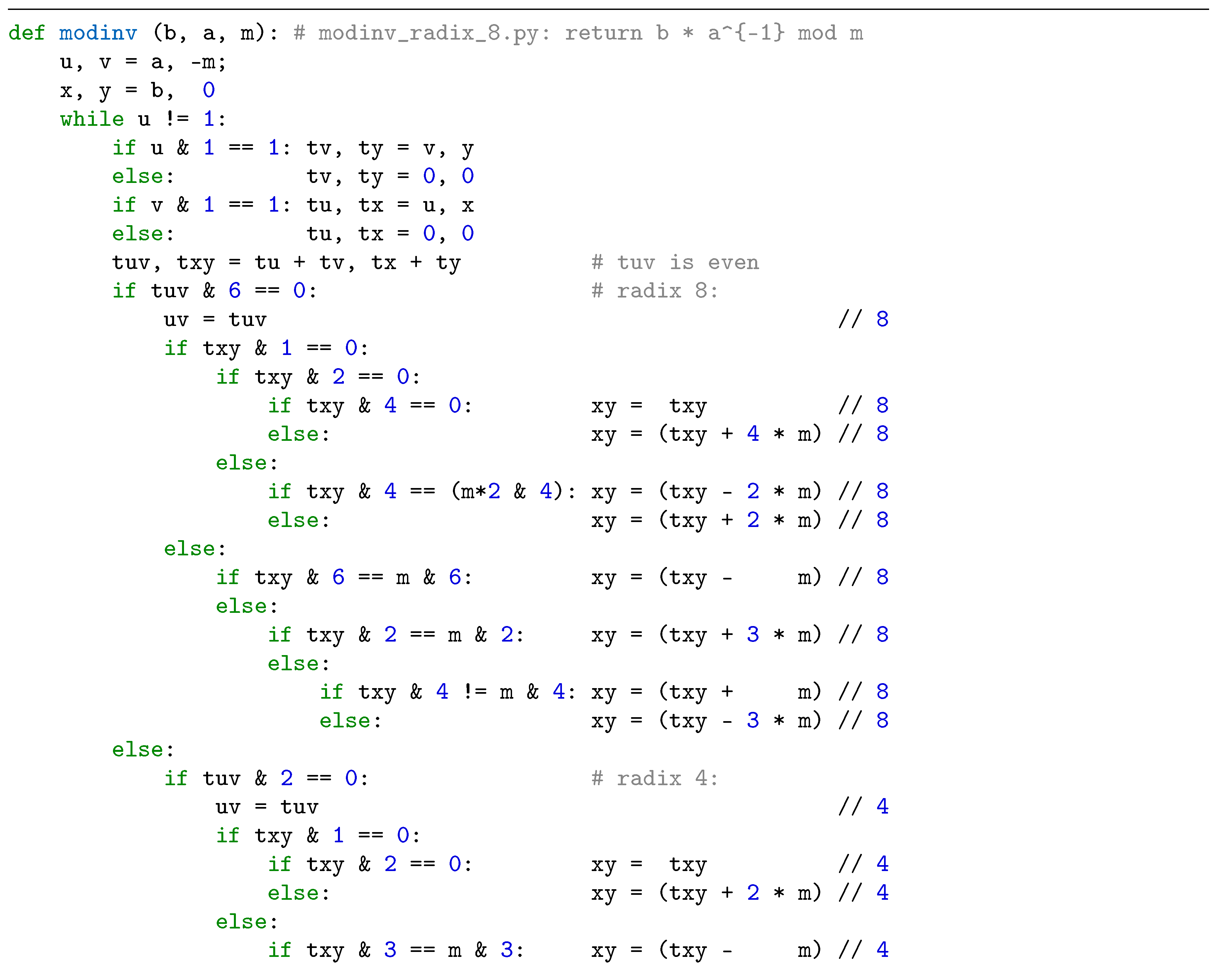Click the line 'tuv, txy = tu + tv, tx + ty'
This screenshot has width=1220, height=980.
[286, 263]
